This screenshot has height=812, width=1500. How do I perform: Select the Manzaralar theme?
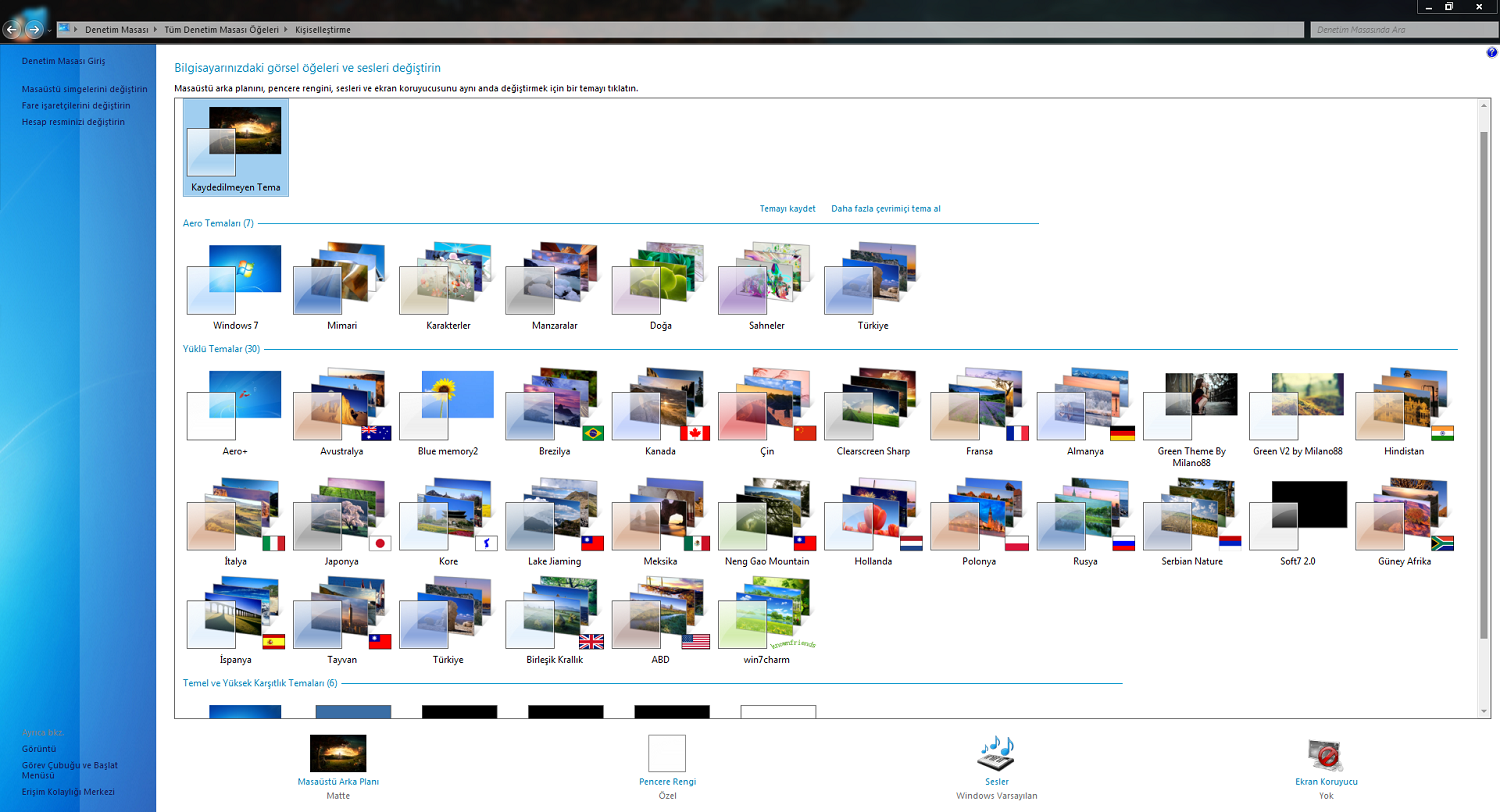554,288
